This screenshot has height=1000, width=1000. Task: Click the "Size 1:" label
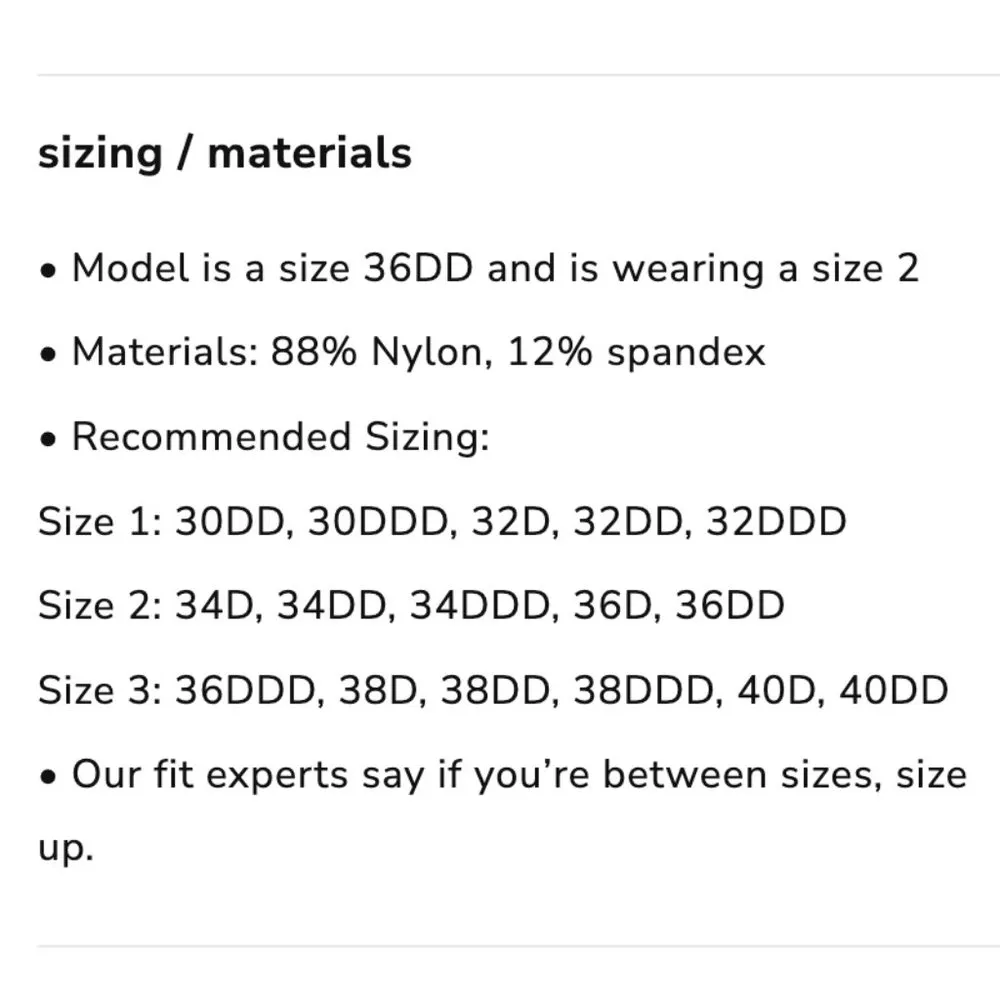click(x=99, y=522)
